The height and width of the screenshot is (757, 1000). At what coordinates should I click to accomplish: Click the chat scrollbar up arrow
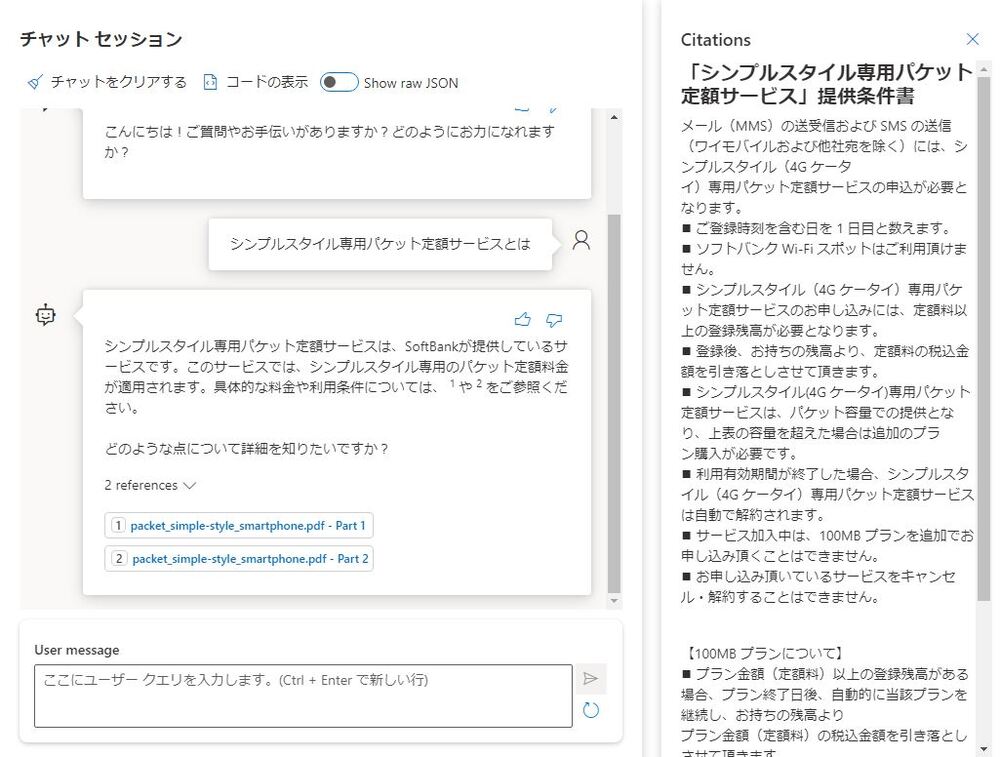pyautogui.click(x=614, y=116)
